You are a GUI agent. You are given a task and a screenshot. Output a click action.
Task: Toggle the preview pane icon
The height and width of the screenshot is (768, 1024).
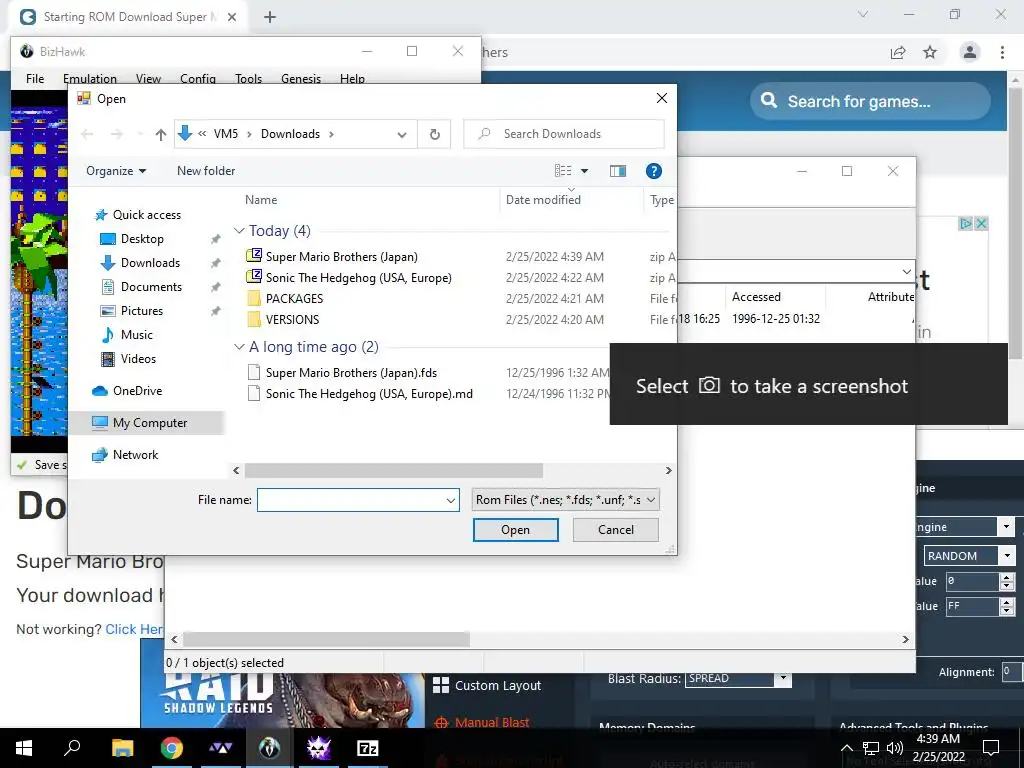coord(618,171)
